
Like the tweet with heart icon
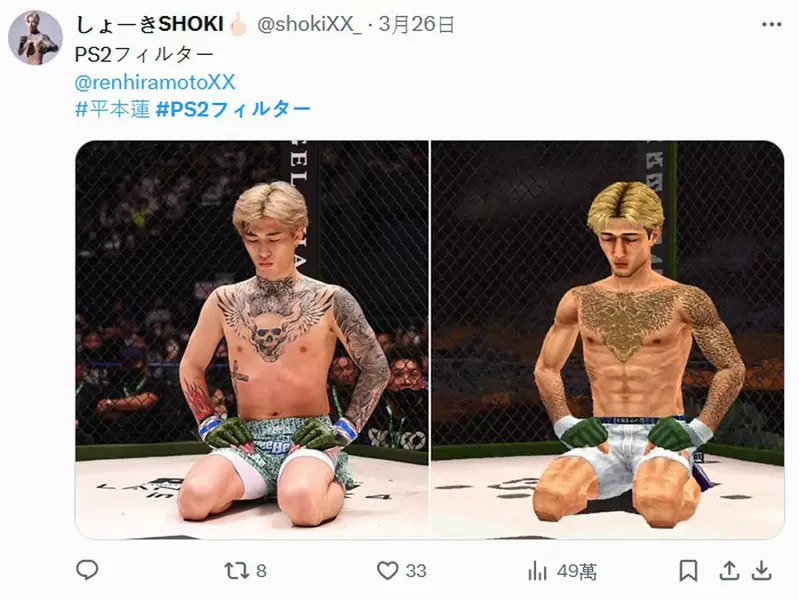387,570
